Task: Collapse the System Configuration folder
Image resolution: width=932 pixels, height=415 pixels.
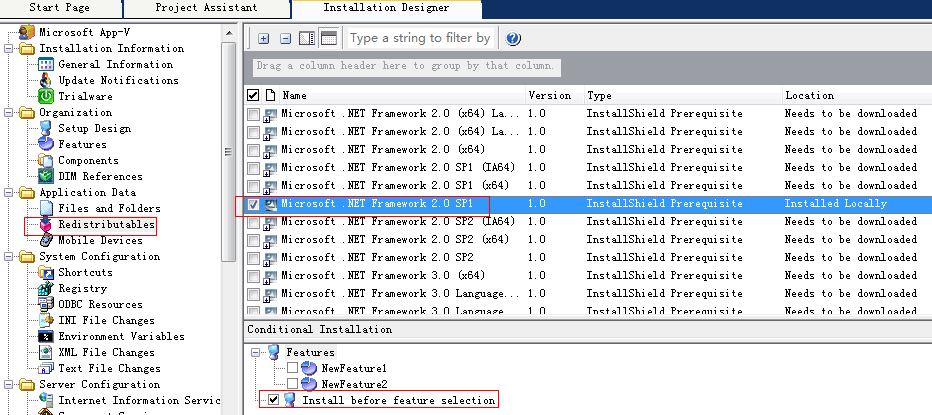Action: tap(8, 257)
